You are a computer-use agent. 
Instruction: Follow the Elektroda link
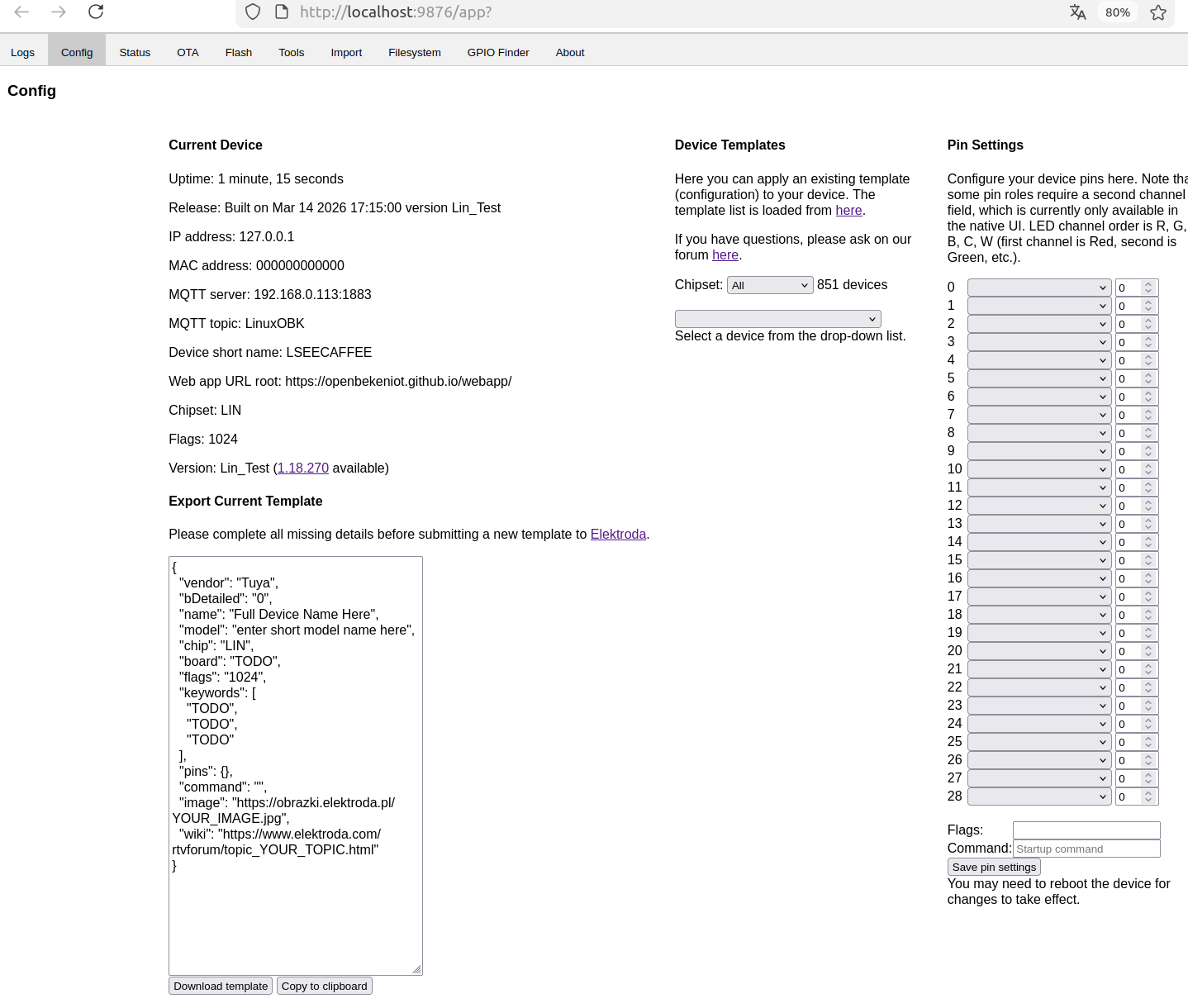pyautogui.click(x=618, y=534)
